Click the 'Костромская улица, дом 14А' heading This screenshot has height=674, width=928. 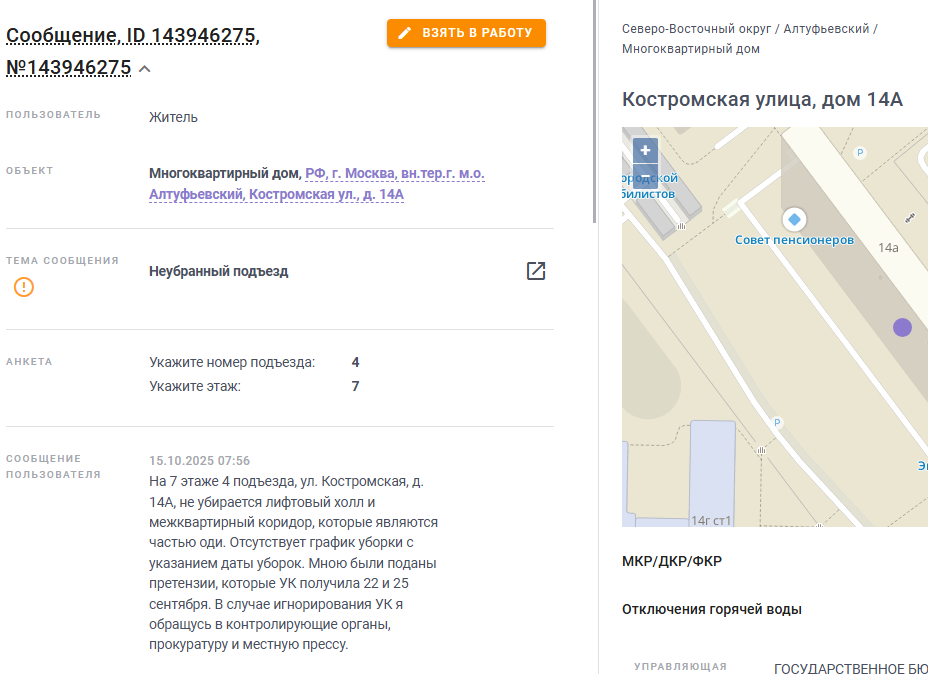pos(762,99)
